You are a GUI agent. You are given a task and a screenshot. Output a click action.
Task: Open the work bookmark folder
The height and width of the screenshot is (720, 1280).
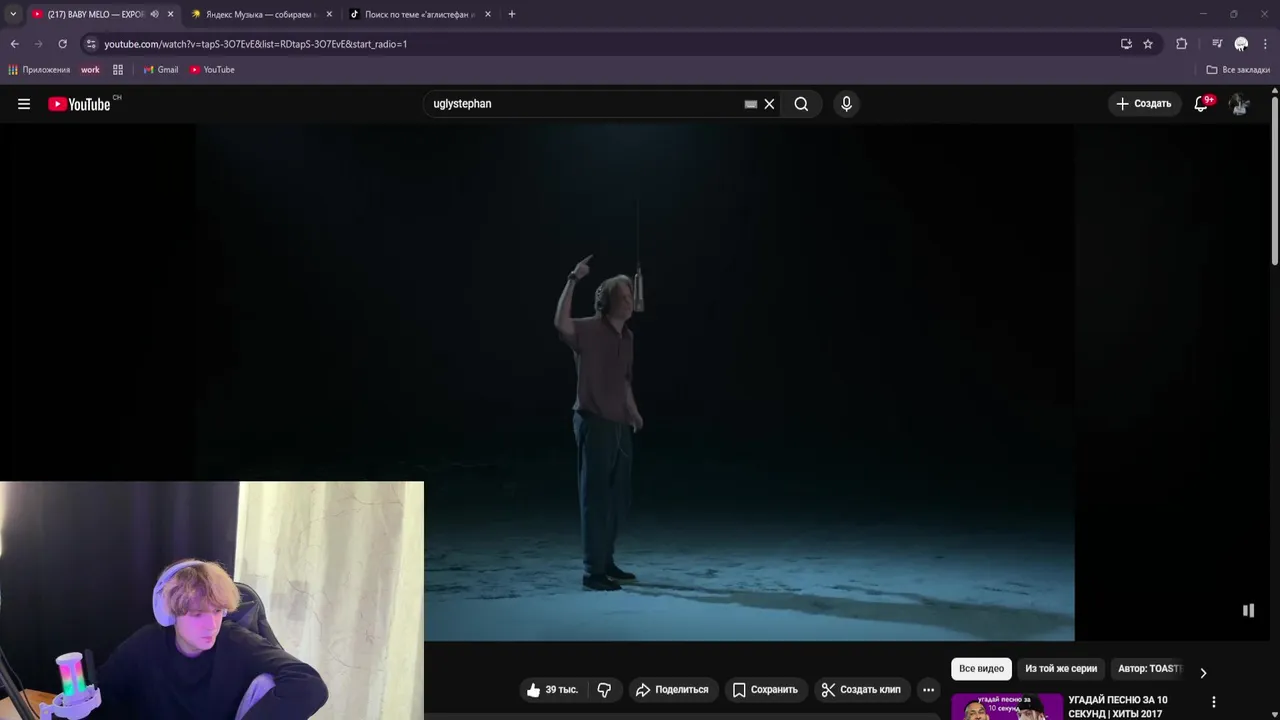90,70
